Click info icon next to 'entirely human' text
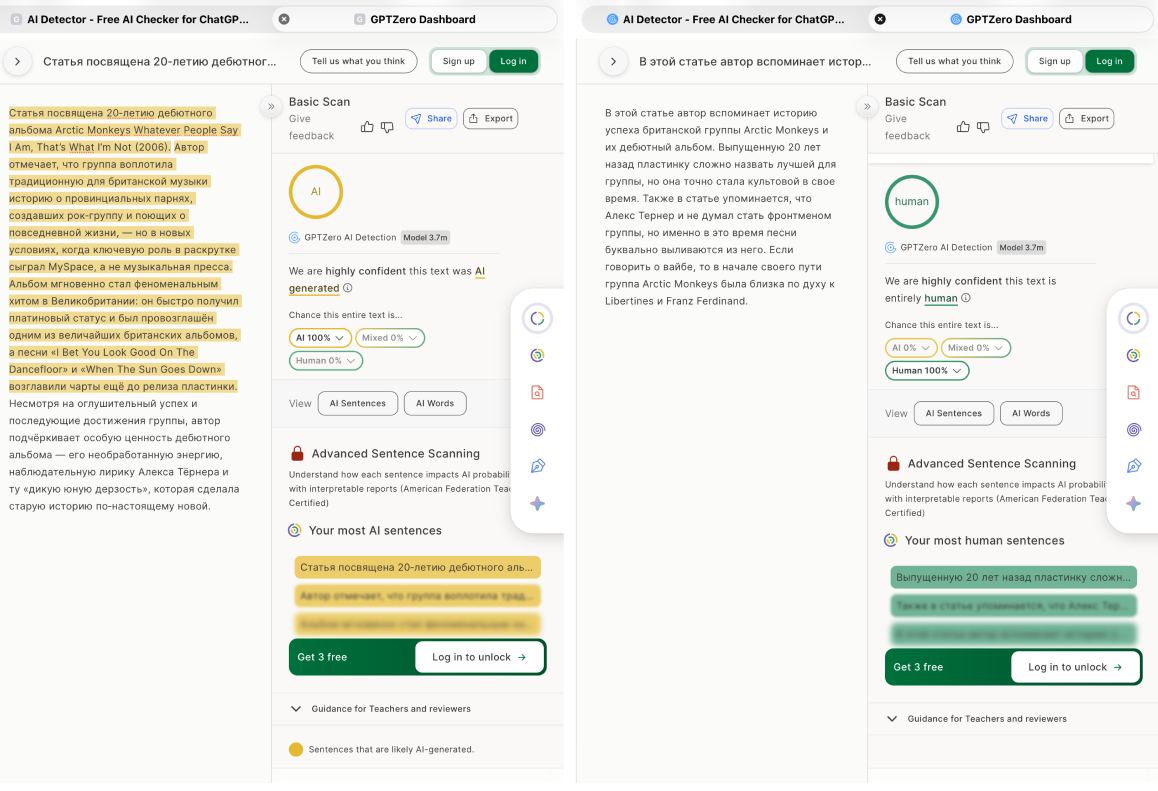This screenshot has height=791, width=1158. pos(966,298)
